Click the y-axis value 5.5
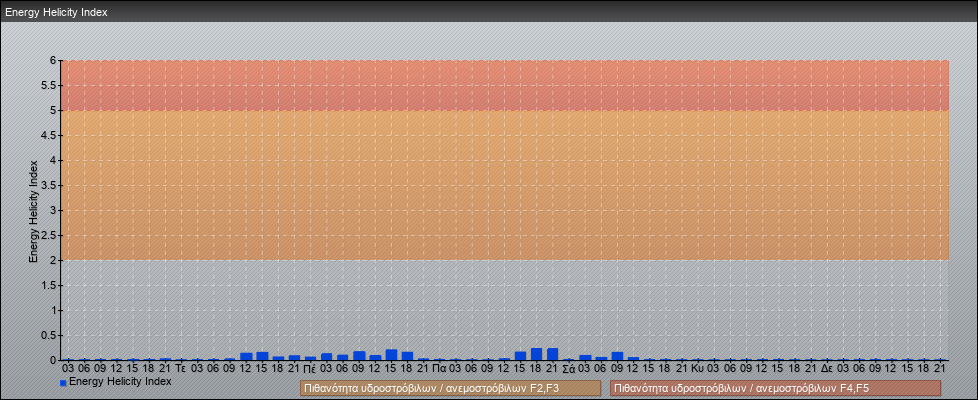Screen dimensions: 978x400 click(x=50, y=85)
